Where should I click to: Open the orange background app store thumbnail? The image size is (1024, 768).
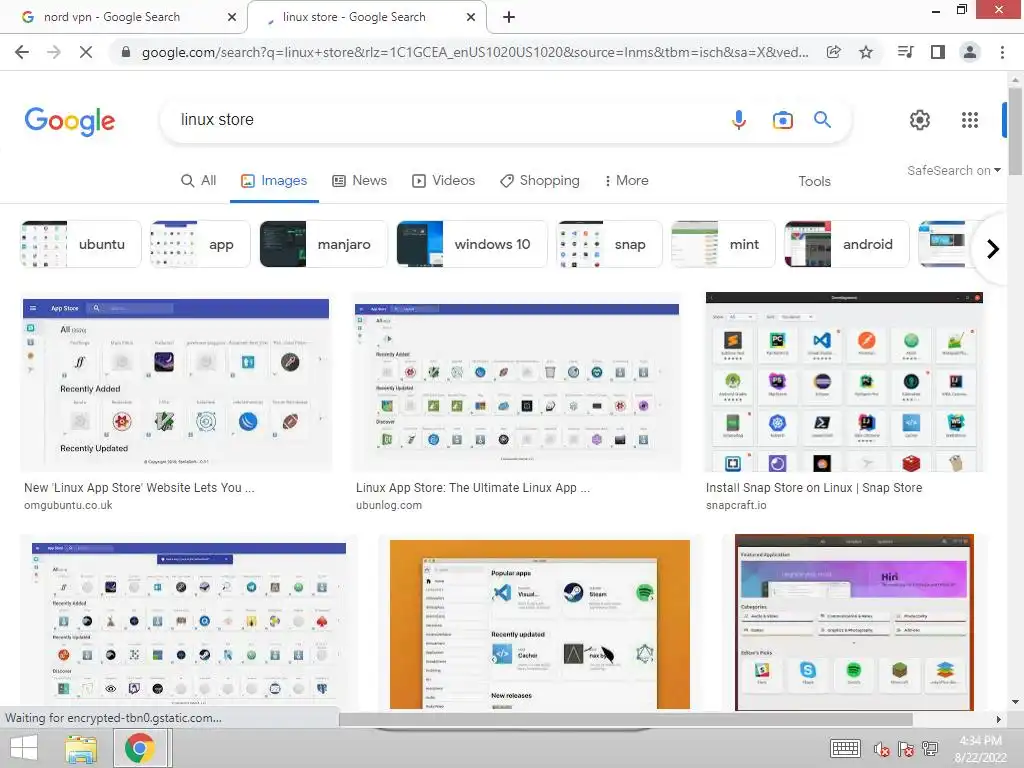pos(539,624)
